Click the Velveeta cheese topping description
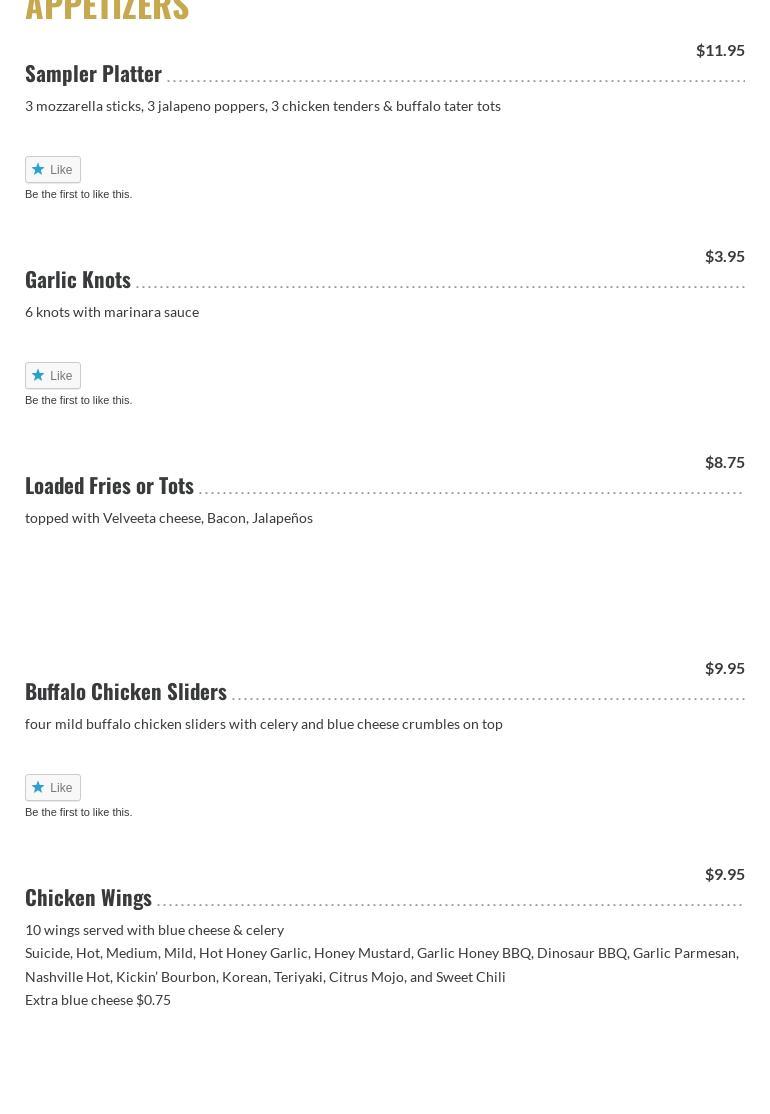 tap(169, 518)
